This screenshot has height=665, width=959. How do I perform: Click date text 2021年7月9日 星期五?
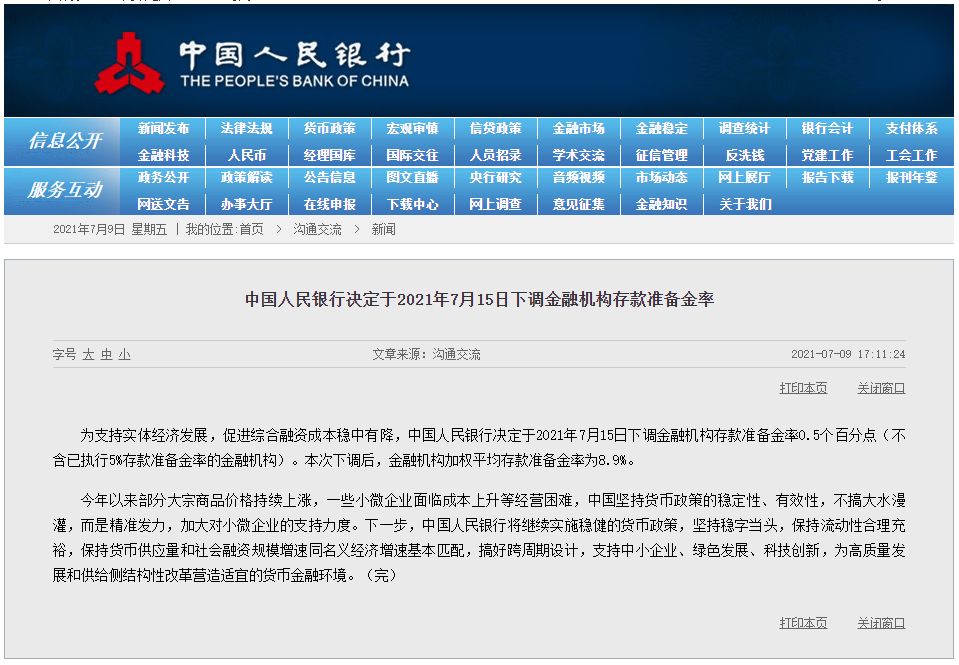[110, 229]
